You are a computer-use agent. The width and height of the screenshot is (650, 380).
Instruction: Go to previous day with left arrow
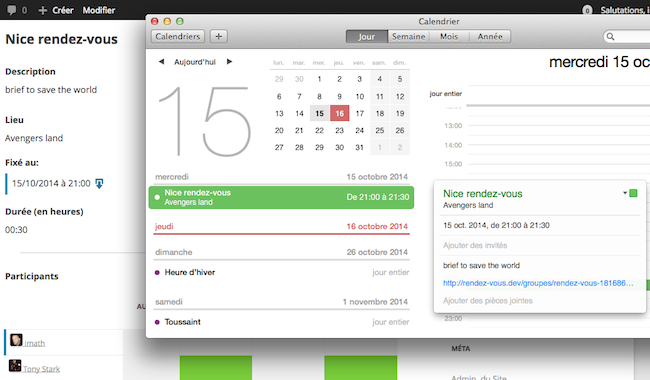(x=161, y=62)
